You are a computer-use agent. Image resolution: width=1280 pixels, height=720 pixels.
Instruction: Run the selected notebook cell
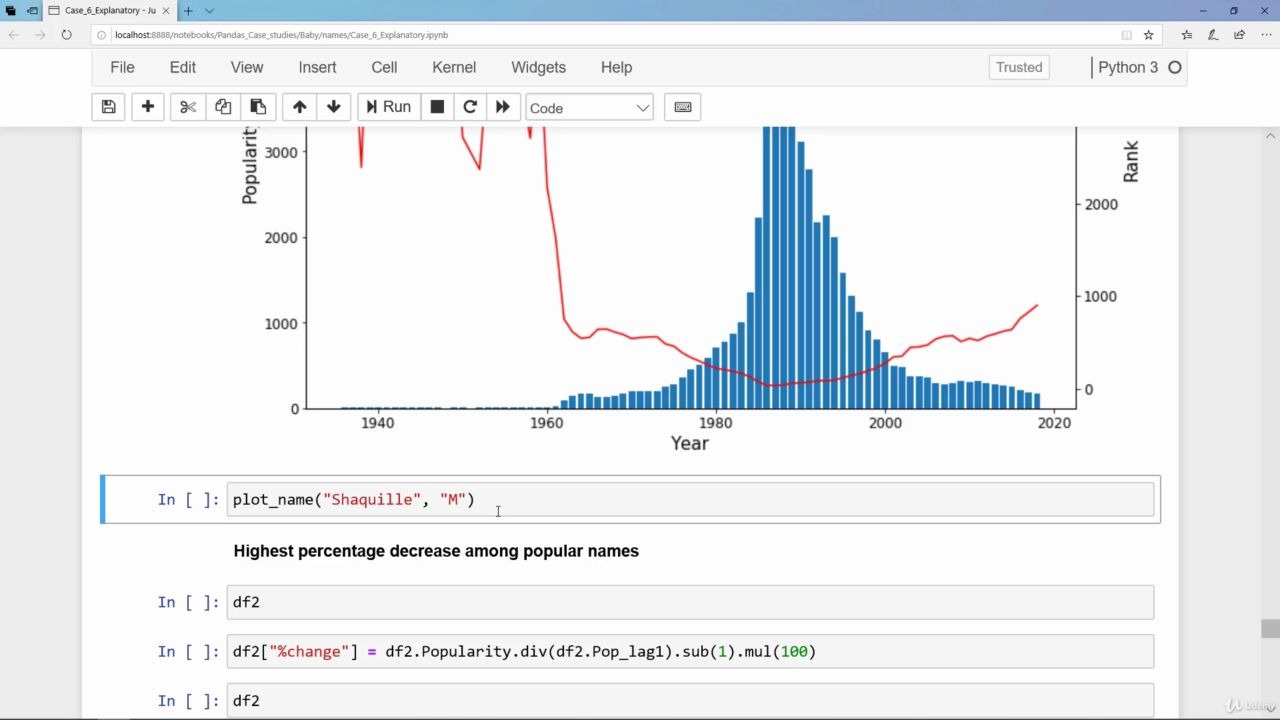[x=388, y=107]
